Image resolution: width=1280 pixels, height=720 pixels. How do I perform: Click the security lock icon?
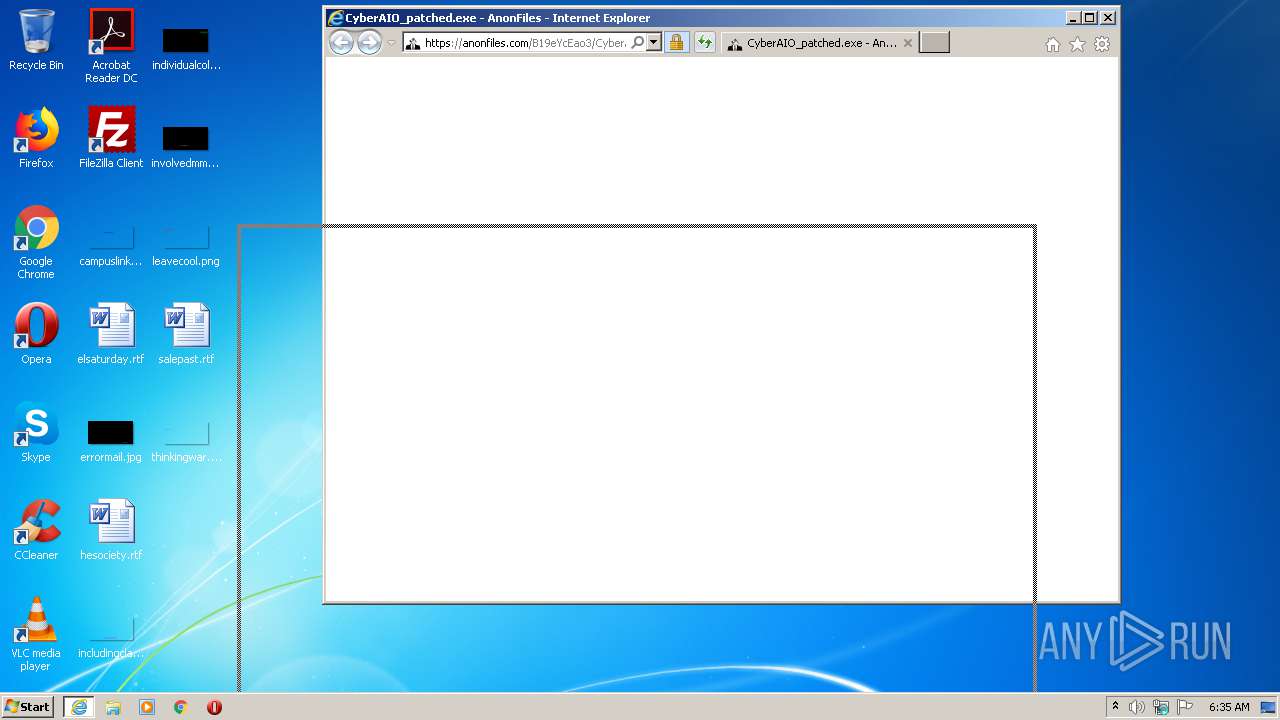pos(677,43)
